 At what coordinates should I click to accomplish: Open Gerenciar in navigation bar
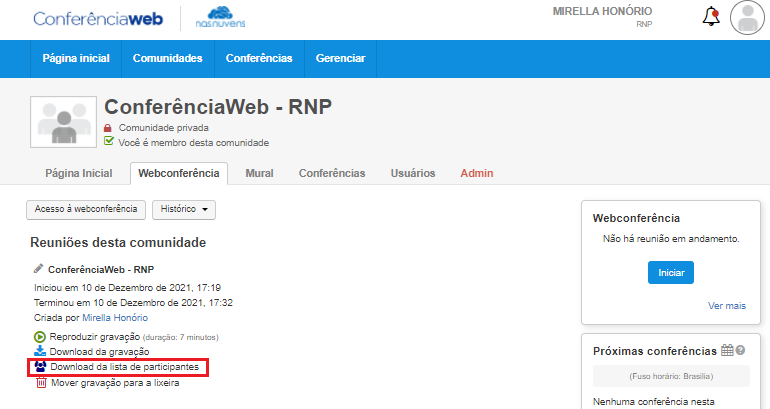(x=340, y=58)
